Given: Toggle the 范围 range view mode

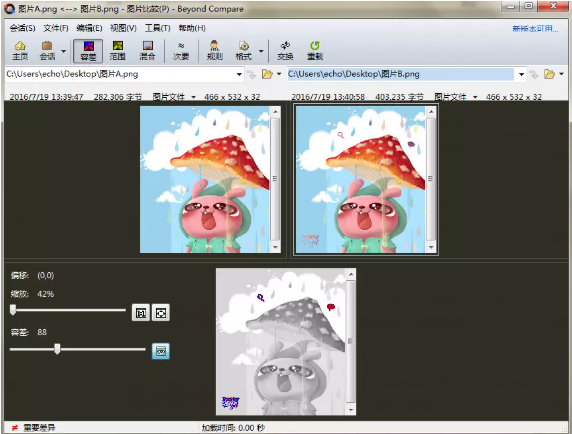Looking at the screenshot, I should click(x=117, y=51).
